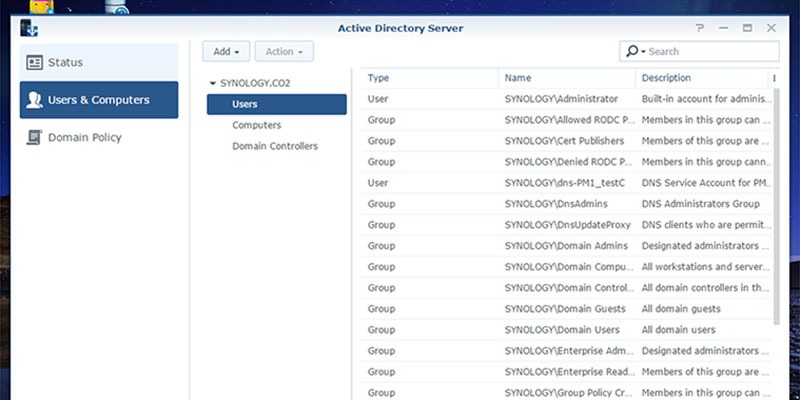Select SYNOLOGY\Group Policy Cr... row
This screenshot has height=400, width=800.
(x=567, y=392)
